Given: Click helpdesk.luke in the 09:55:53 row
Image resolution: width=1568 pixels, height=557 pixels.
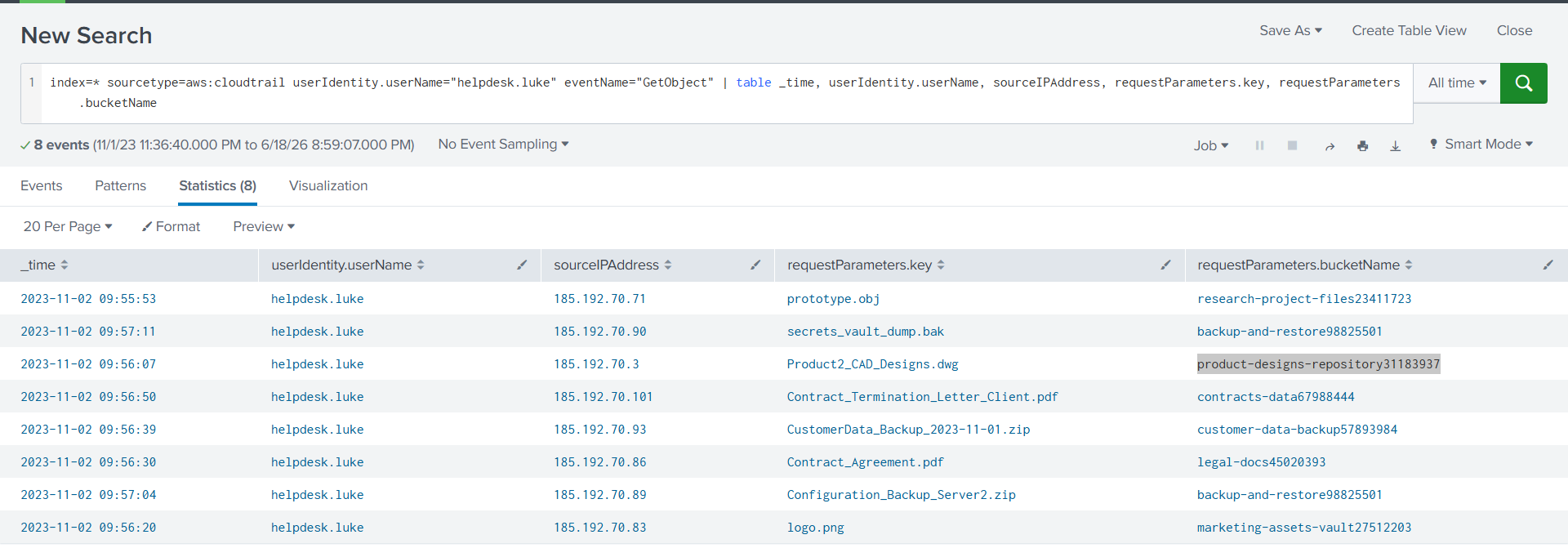Looking at the screenshot, I should point(317,299).
